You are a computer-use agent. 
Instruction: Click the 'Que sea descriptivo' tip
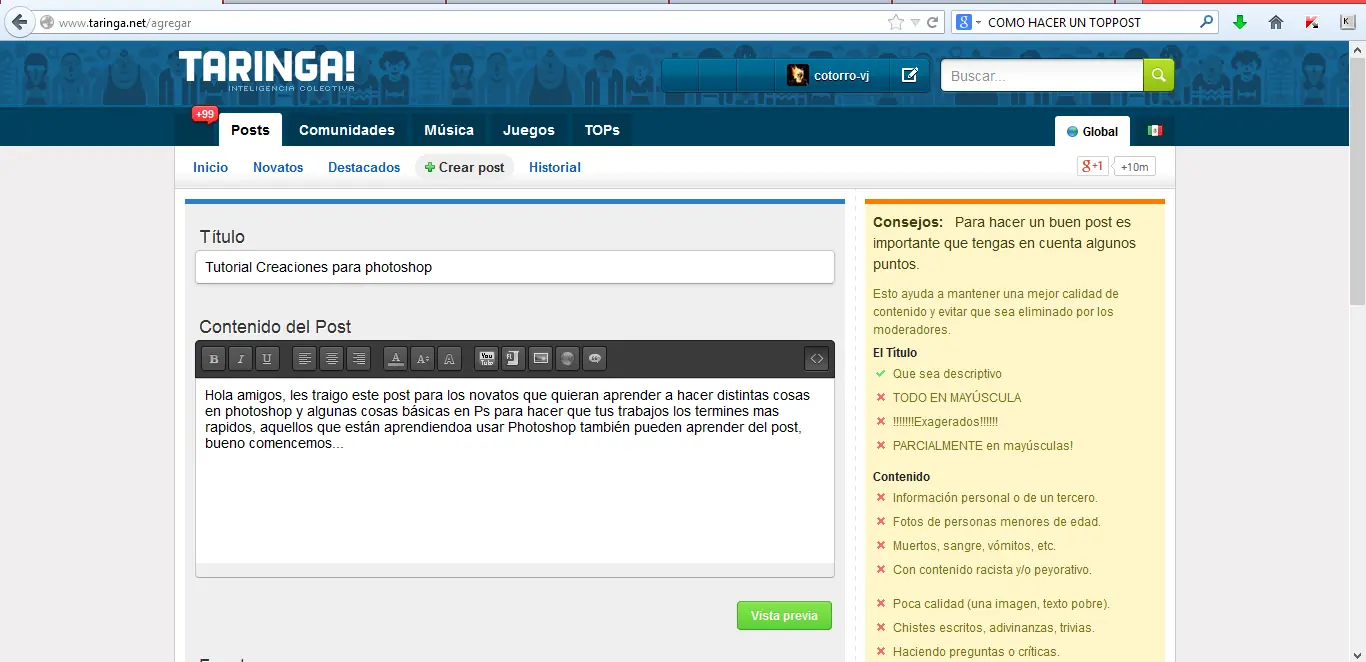[947, 374]
